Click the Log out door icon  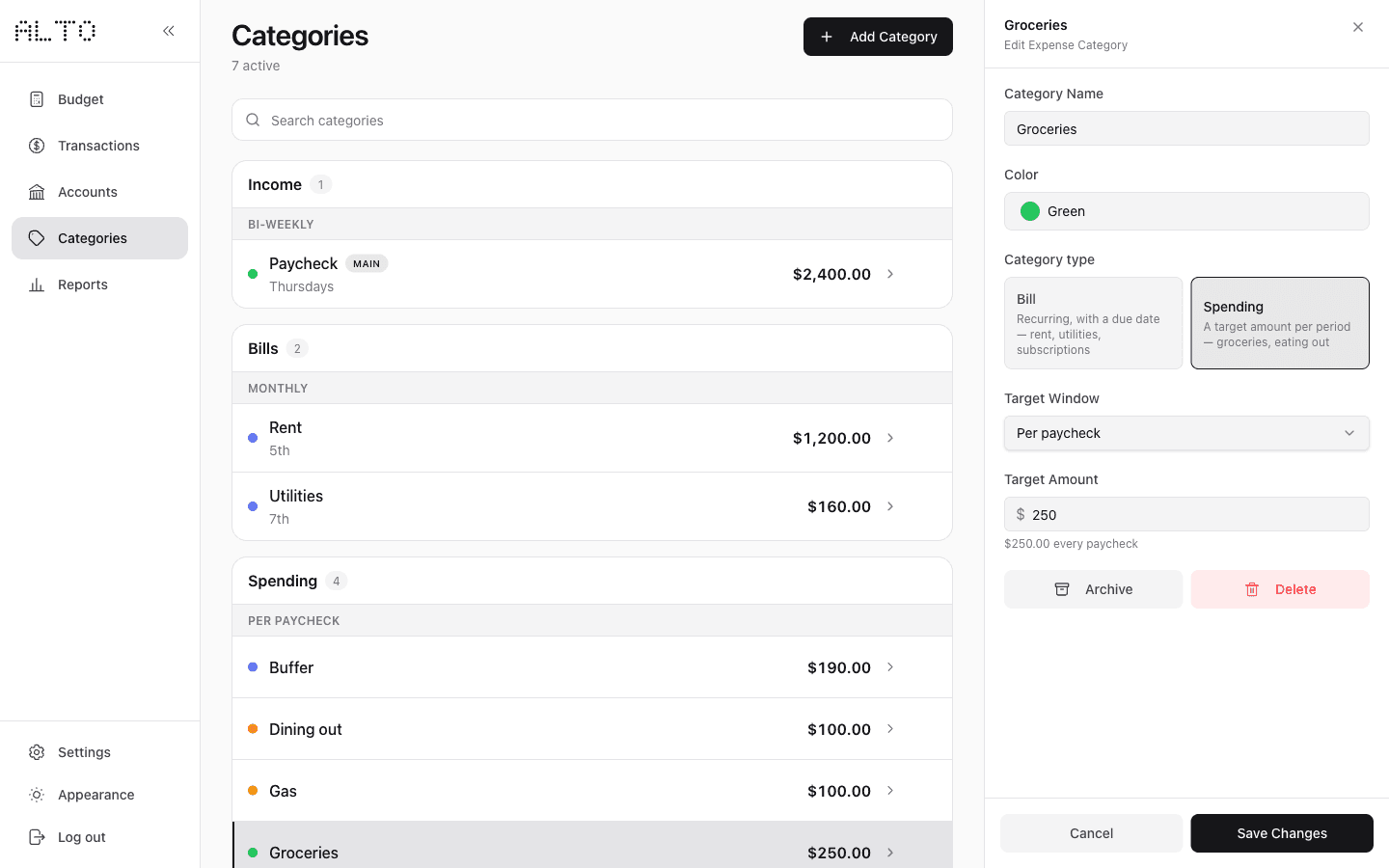[37, 837]
